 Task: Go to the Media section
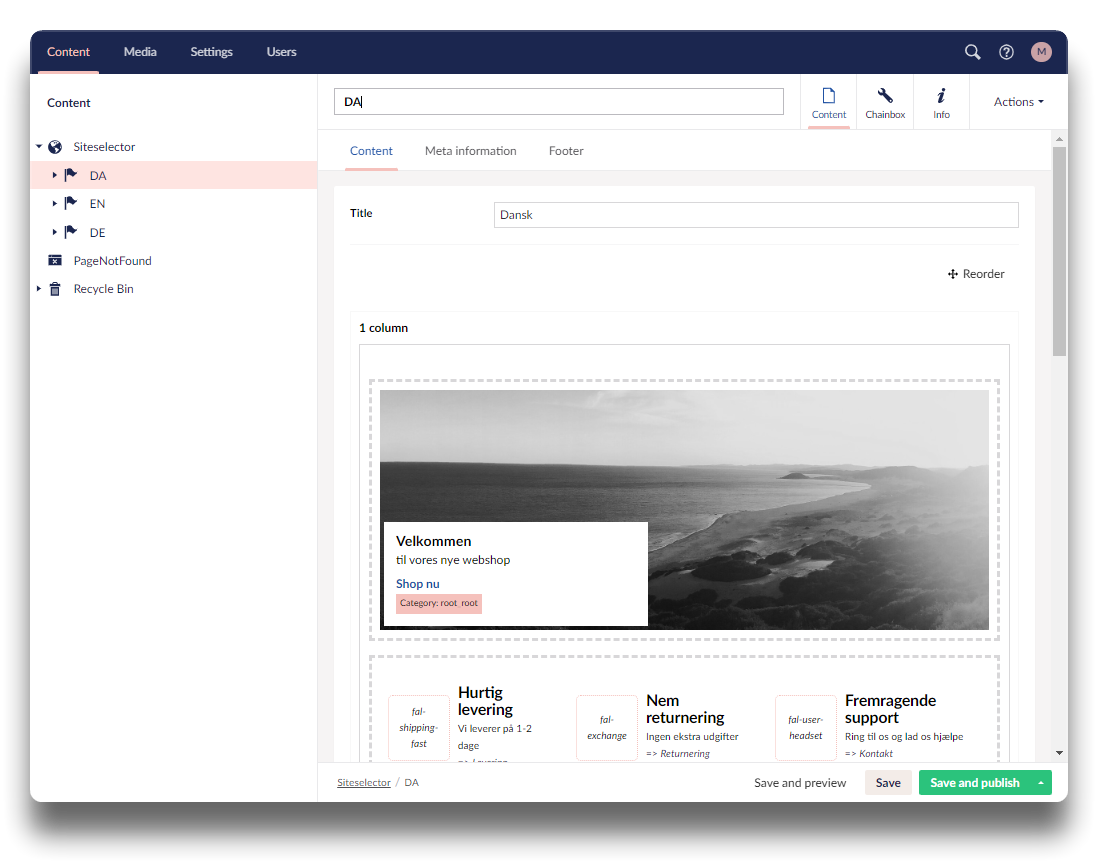point(140,52)
